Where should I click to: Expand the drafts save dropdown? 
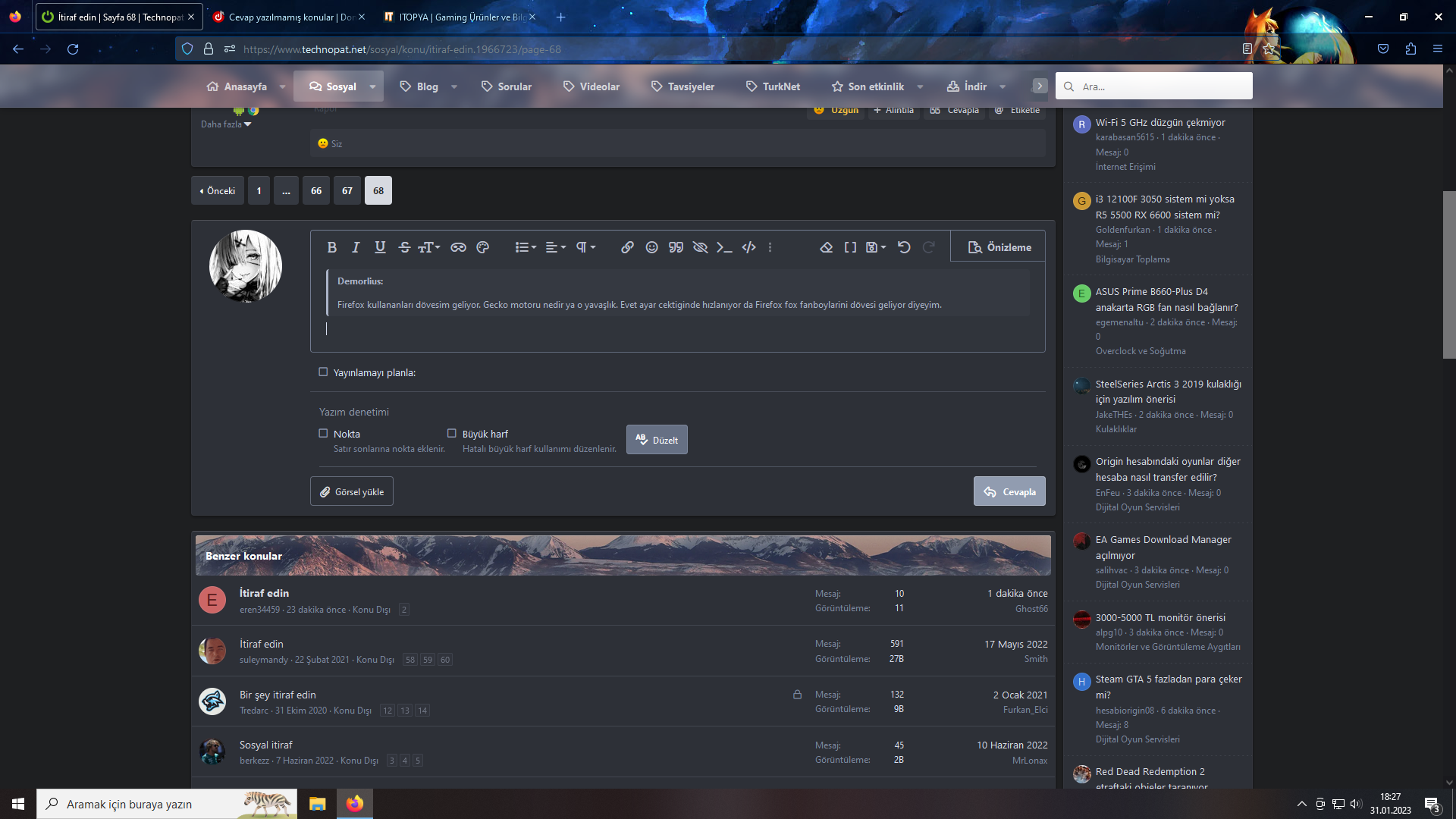tap(876, 247)
